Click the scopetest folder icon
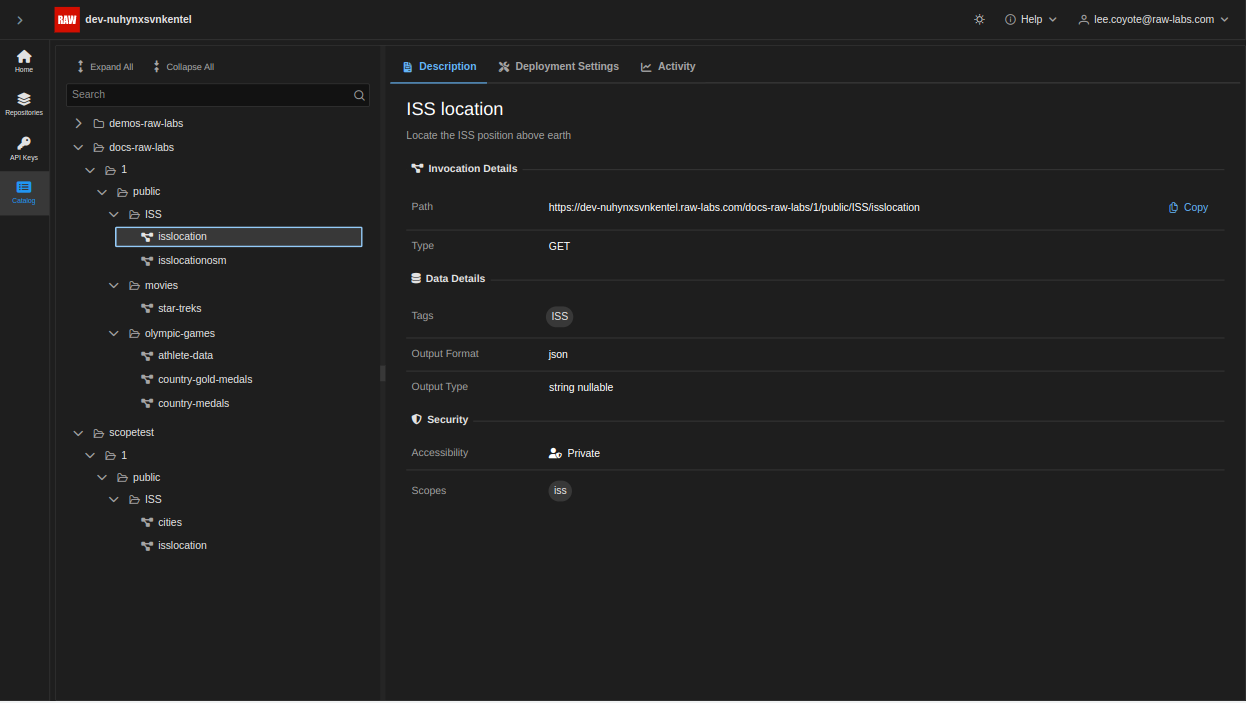 click(x=98, y=433)
